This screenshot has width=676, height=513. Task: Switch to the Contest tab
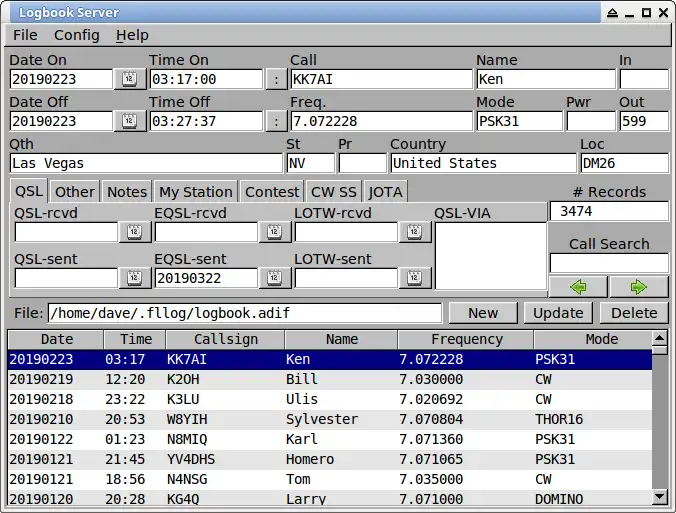click(272, 191)
